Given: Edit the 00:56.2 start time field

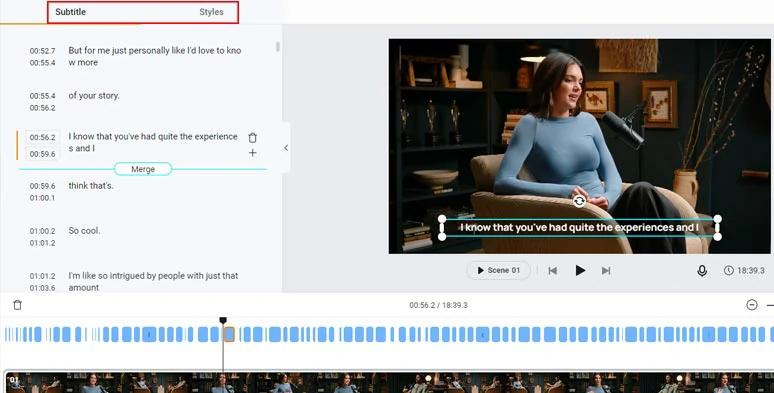Looking at the screenshot, I should pyautogui.click(x=42, y=137).
